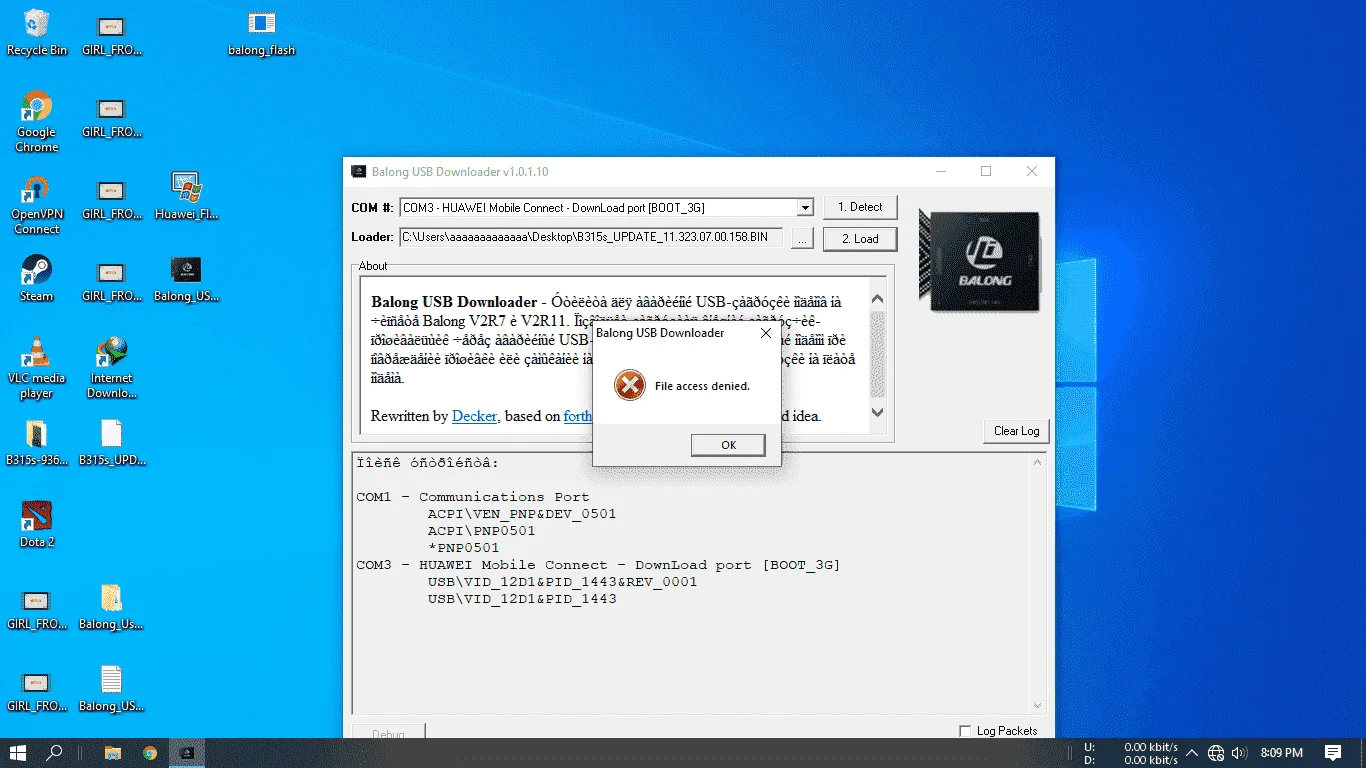Open File Explorer from the taskbar

[113, 753]
